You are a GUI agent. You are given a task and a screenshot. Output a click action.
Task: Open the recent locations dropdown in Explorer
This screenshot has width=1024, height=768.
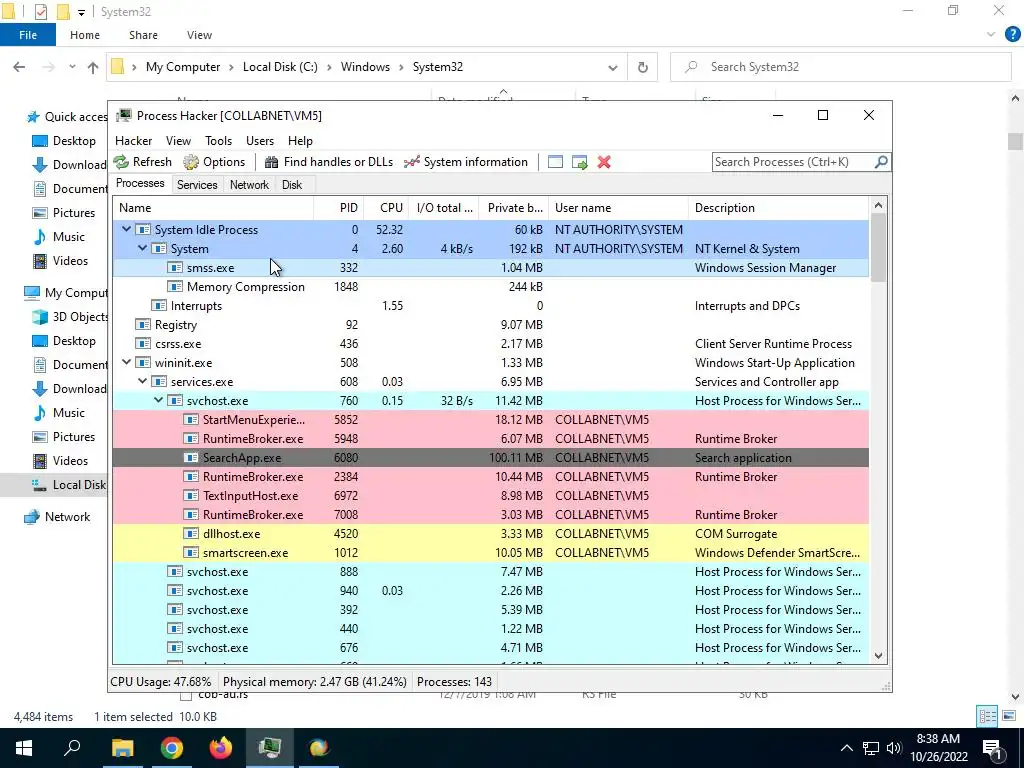(x=72, y=67)
